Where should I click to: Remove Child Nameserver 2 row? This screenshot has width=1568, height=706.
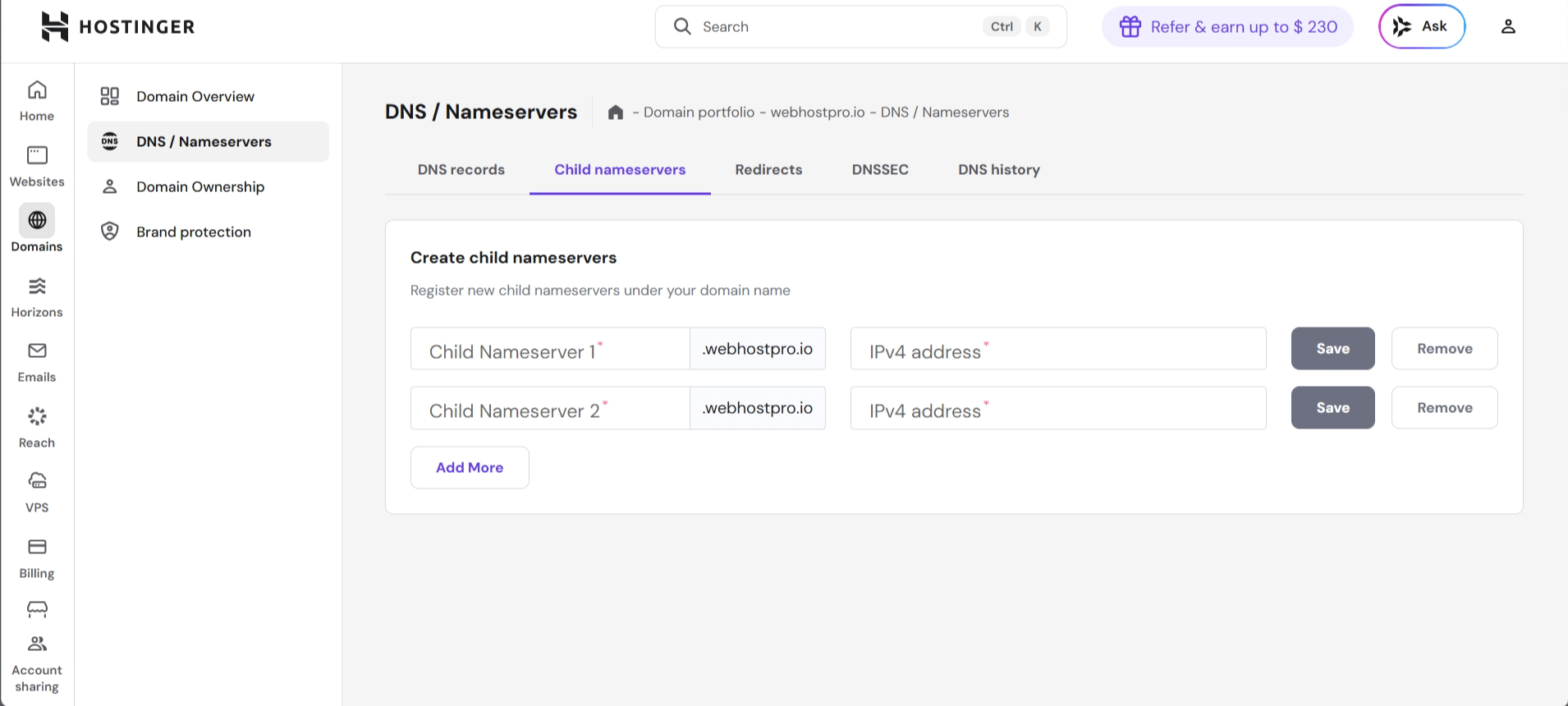click(x=1444, y=408)
